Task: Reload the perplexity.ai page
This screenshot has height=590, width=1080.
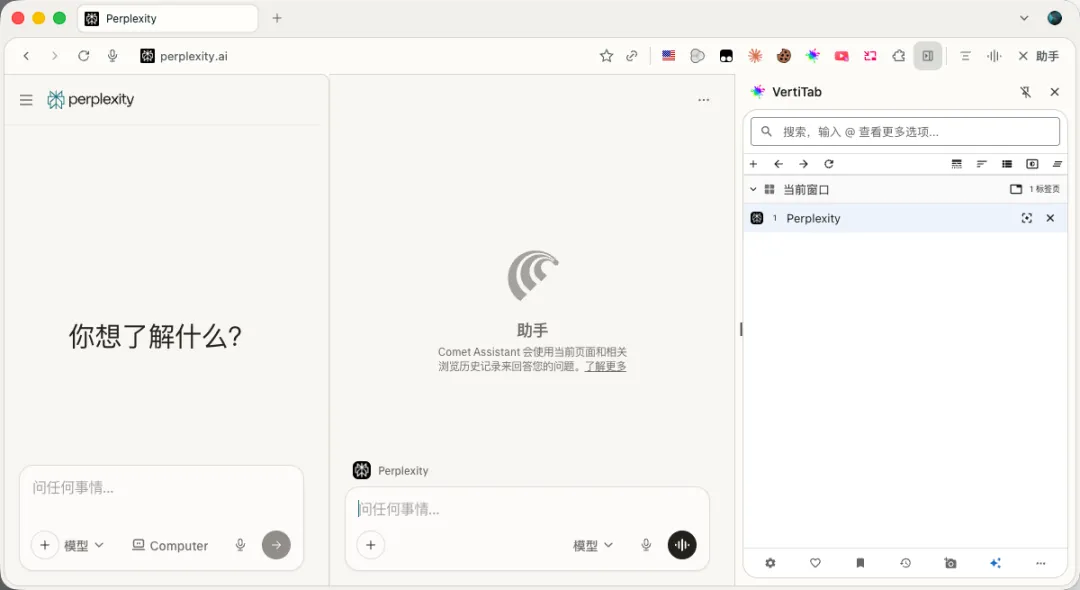Action: pyautogui.click(x=83, y=56)
